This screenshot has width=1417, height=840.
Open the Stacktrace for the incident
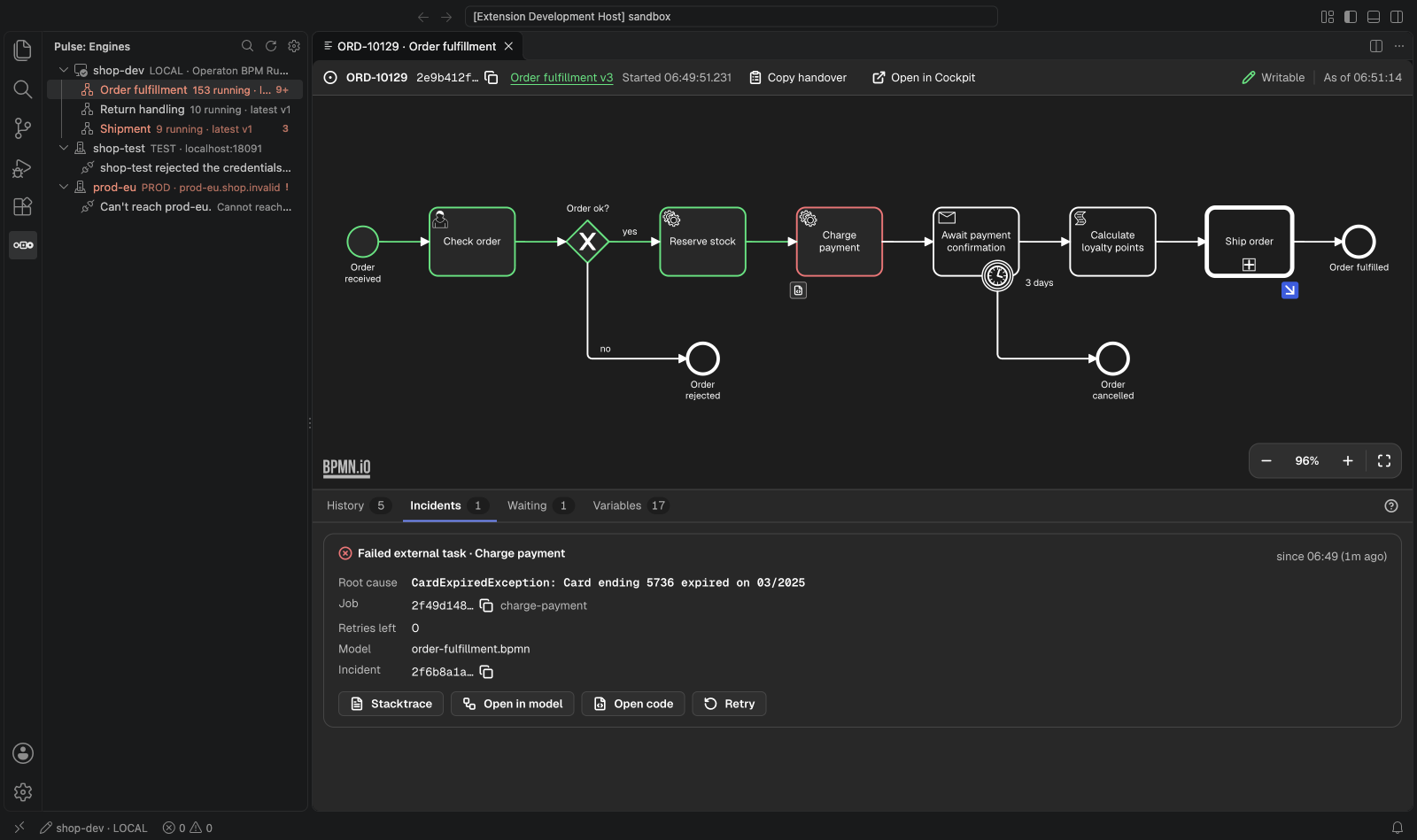pos(391,704)
